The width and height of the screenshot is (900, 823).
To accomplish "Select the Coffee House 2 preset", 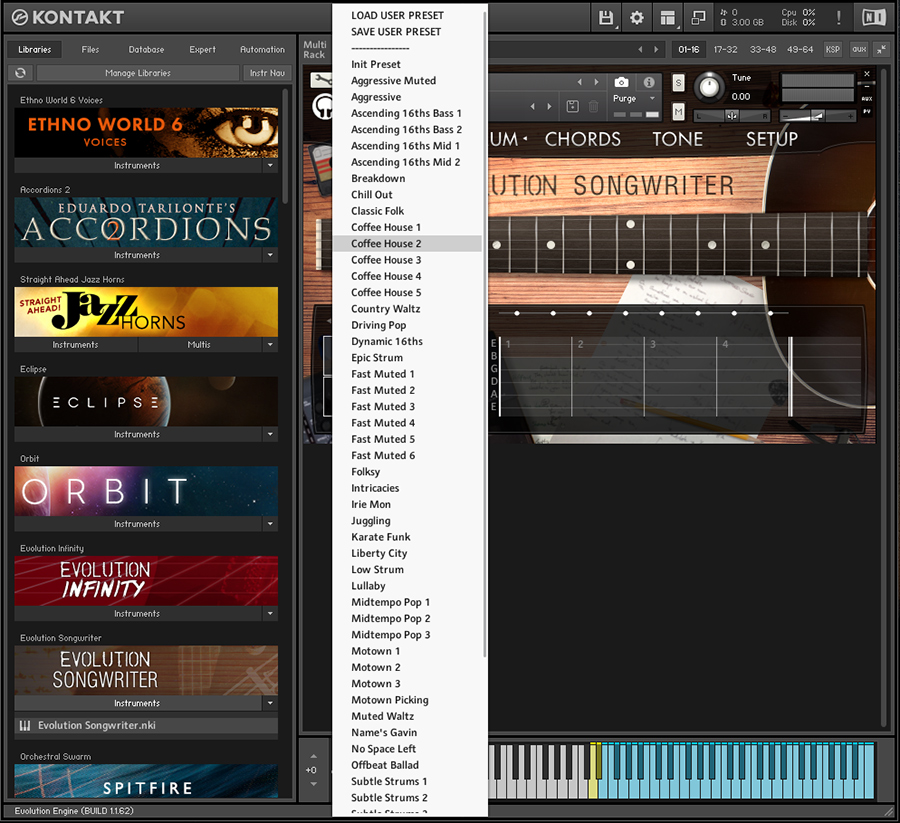I will click(x=408, y=243).
